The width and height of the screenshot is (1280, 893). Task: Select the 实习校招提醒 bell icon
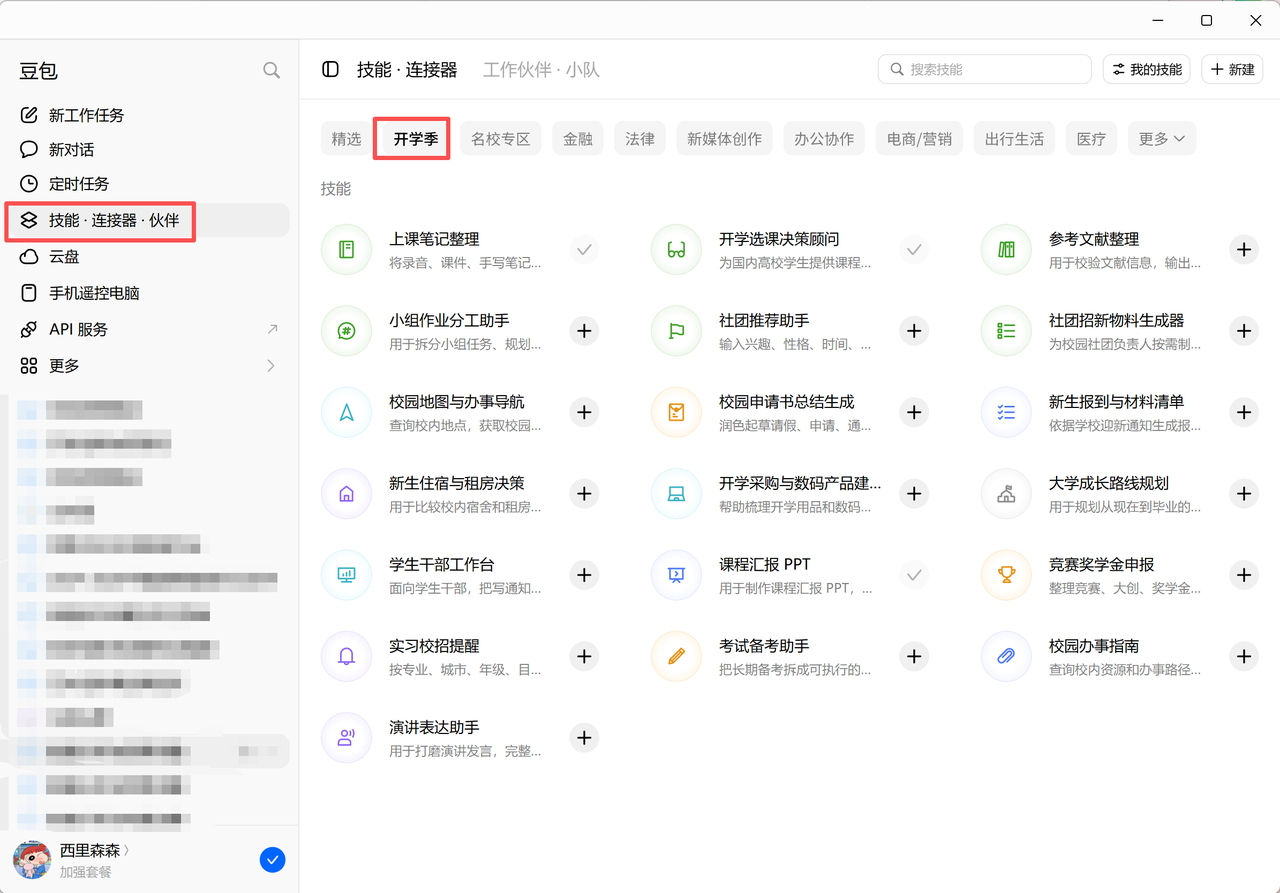346,656
